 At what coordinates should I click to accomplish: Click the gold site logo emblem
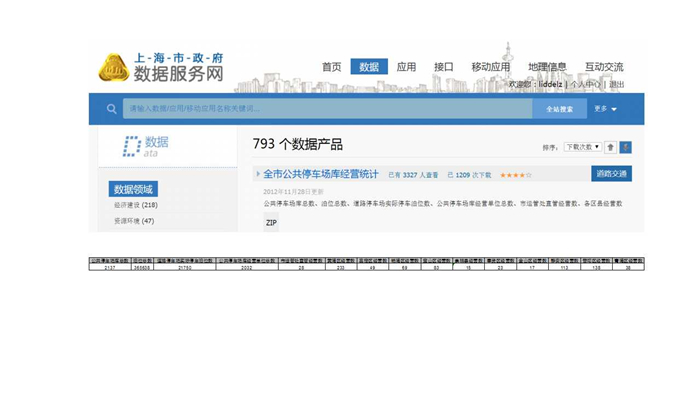coord(113,67)
